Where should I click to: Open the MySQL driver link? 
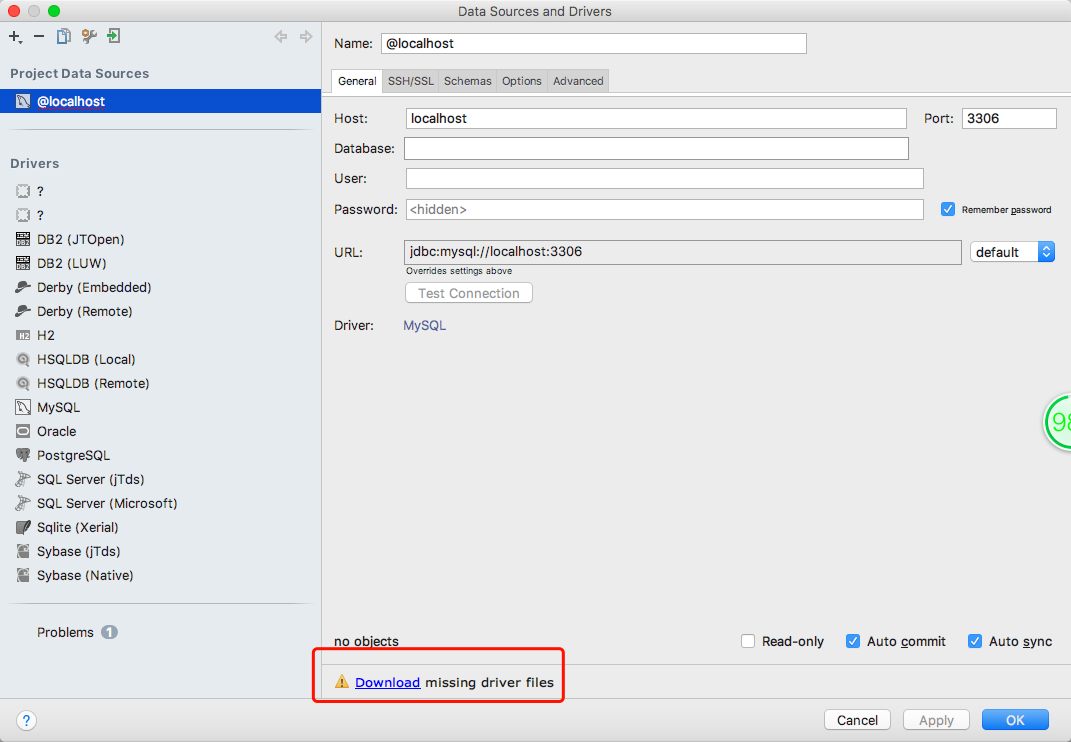click(424, 325)
